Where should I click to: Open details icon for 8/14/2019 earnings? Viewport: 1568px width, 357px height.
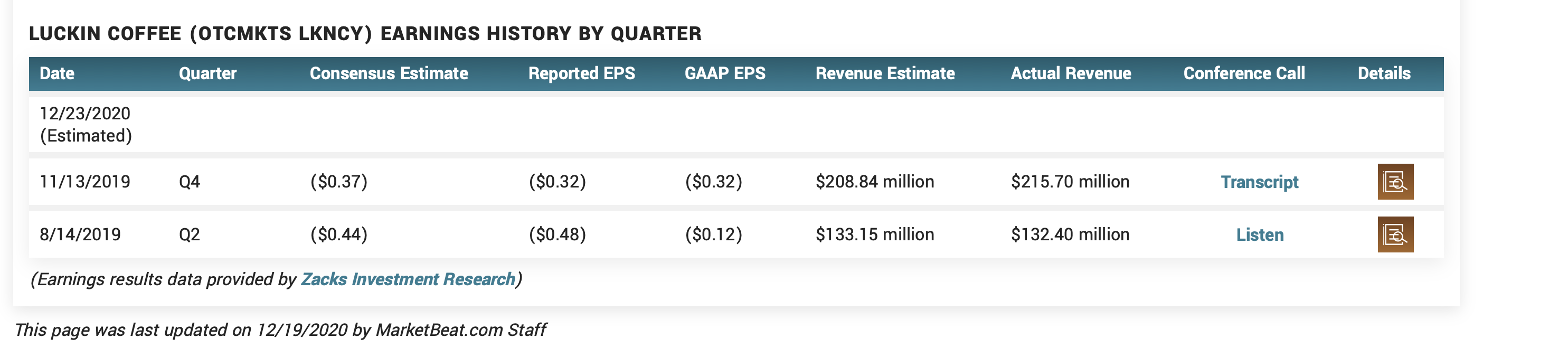click(x=1395, y=234)
